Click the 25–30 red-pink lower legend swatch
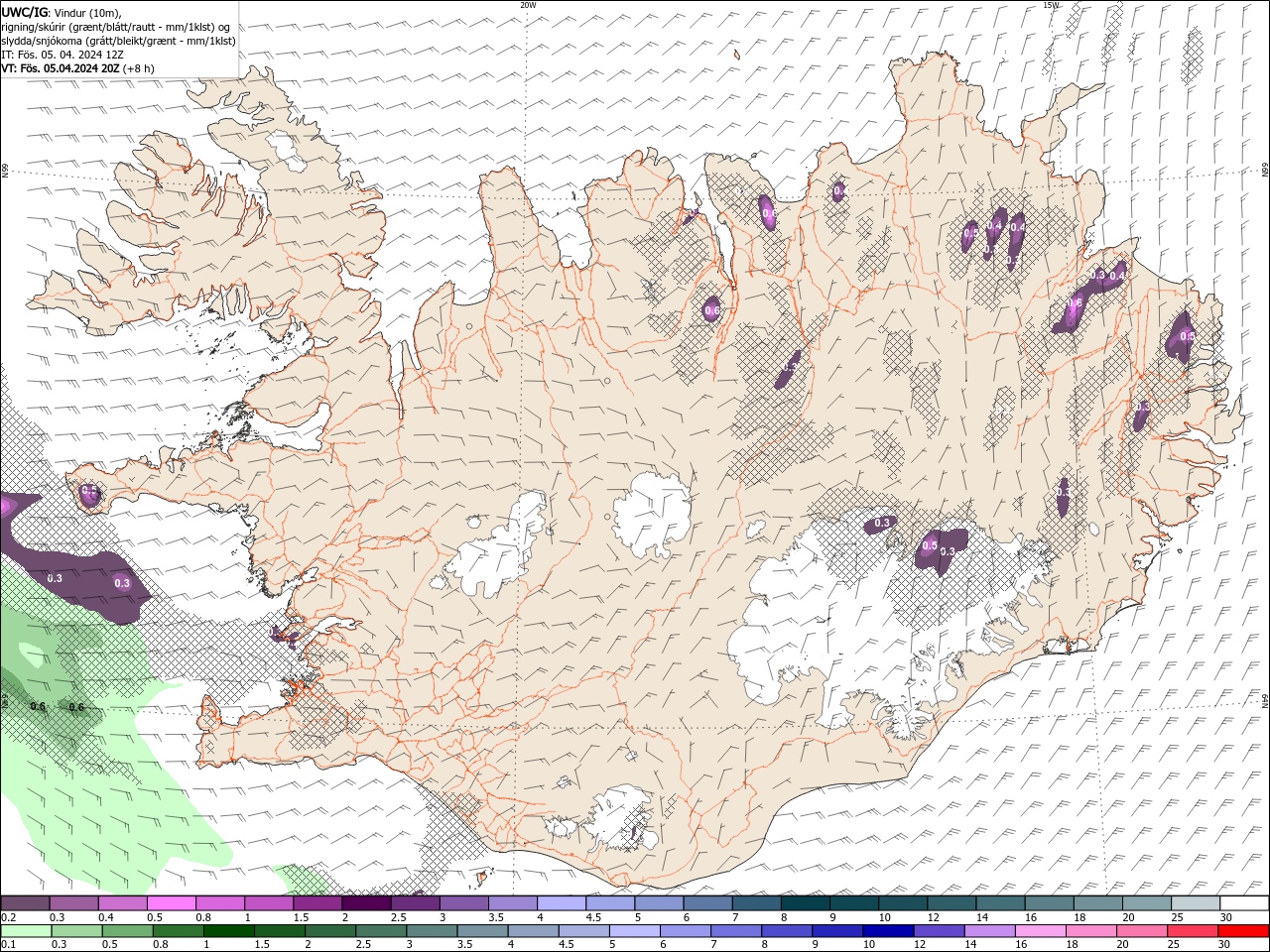 coord(1193,931)
